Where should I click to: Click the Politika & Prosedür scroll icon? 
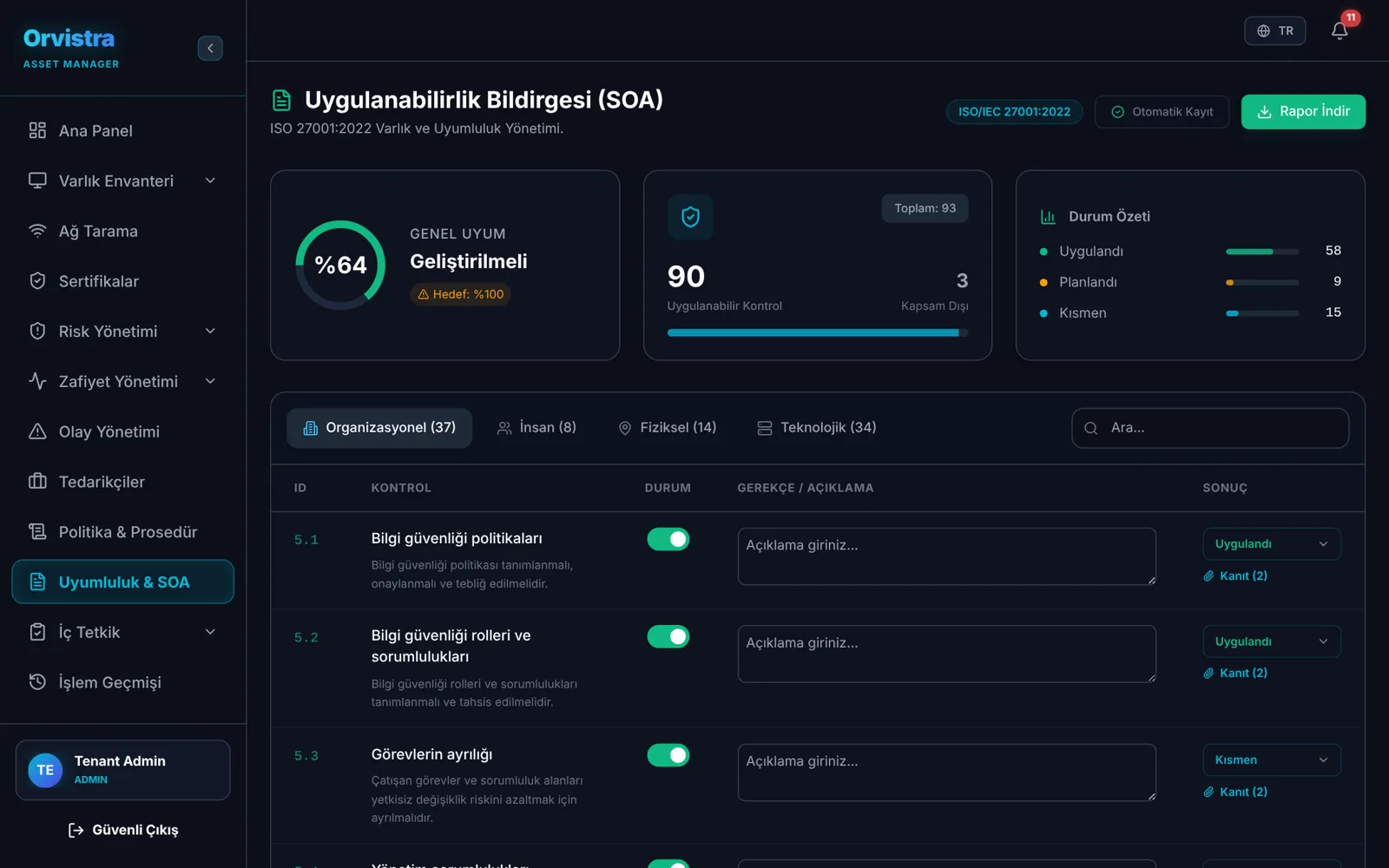[x=37, y=531]
